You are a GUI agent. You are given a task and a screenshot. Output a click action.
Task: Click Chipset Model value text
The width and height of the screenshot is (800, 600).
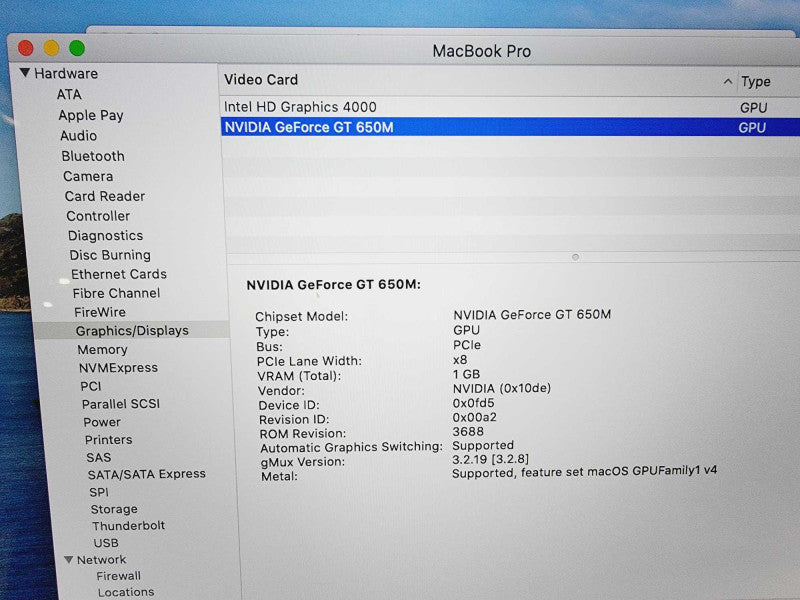[532, 314]
